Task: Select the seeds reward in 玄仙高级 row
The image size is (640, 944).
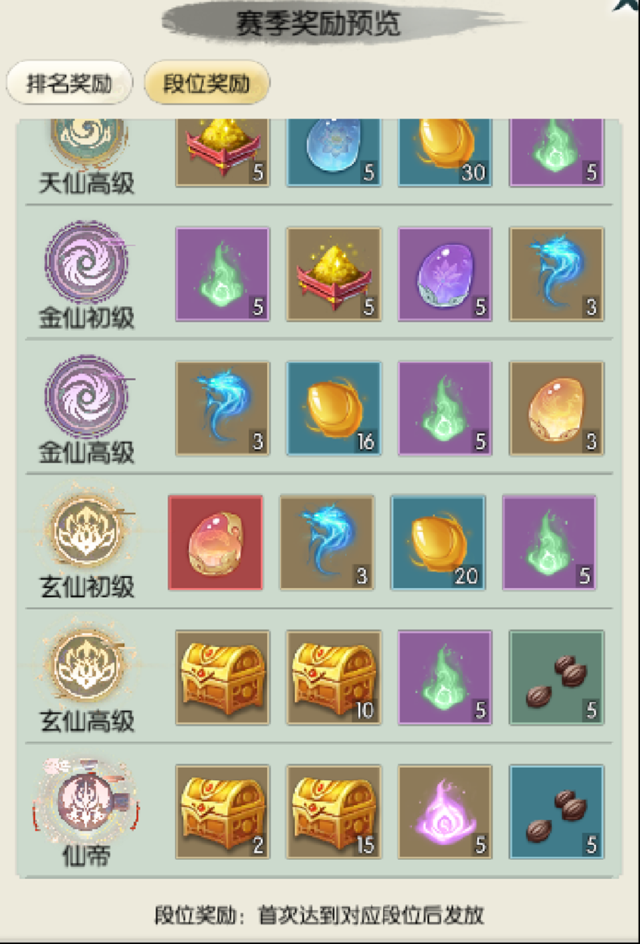Action: point(556,677)
